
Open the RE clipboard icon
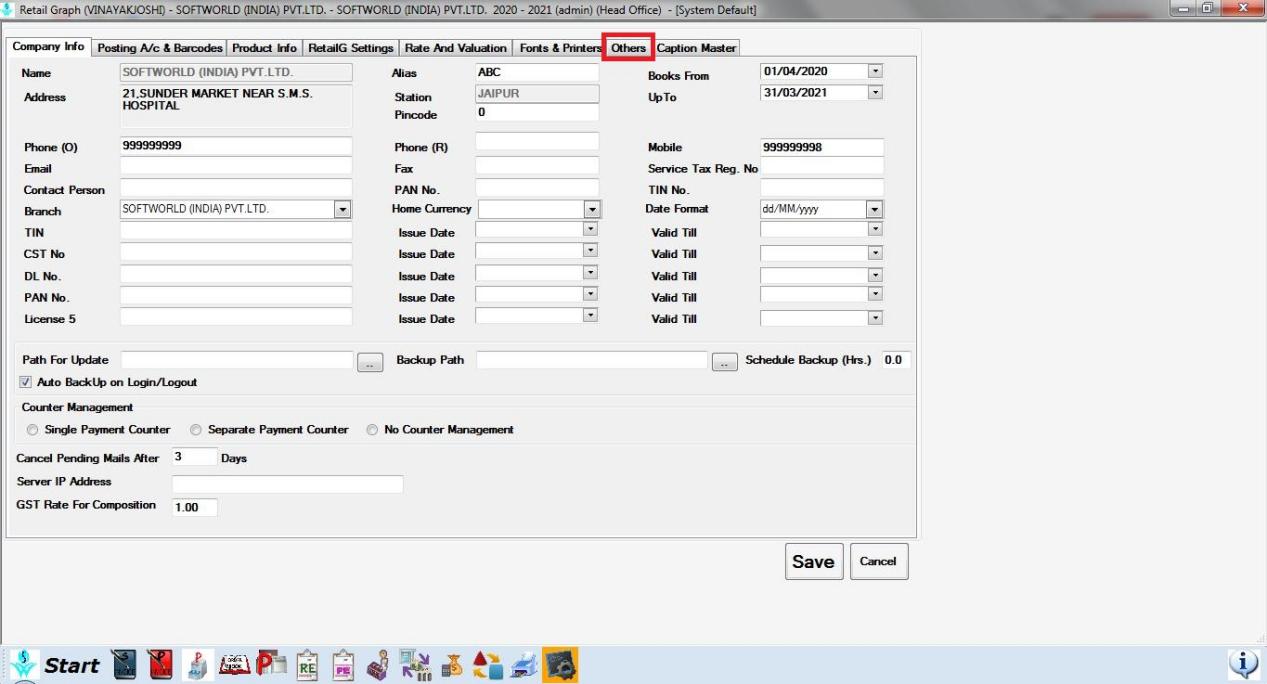pyautogui.click(x=307, y=666)
